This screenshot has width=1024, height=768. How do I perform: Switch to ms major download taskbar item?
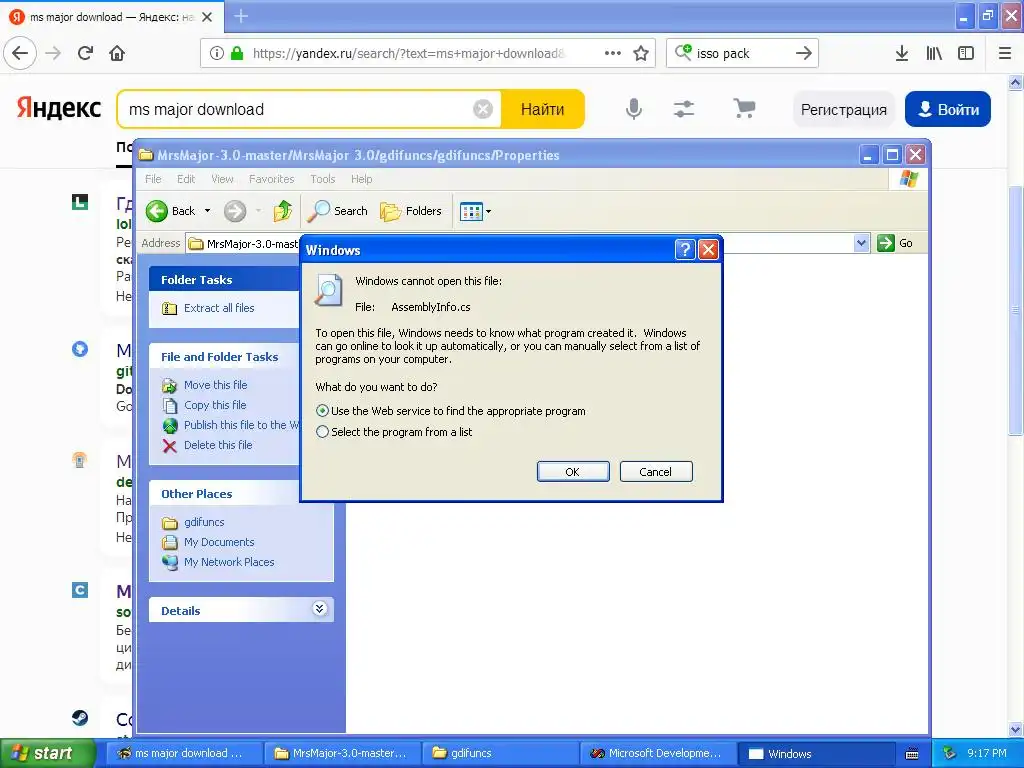click(x=185, y=753)
